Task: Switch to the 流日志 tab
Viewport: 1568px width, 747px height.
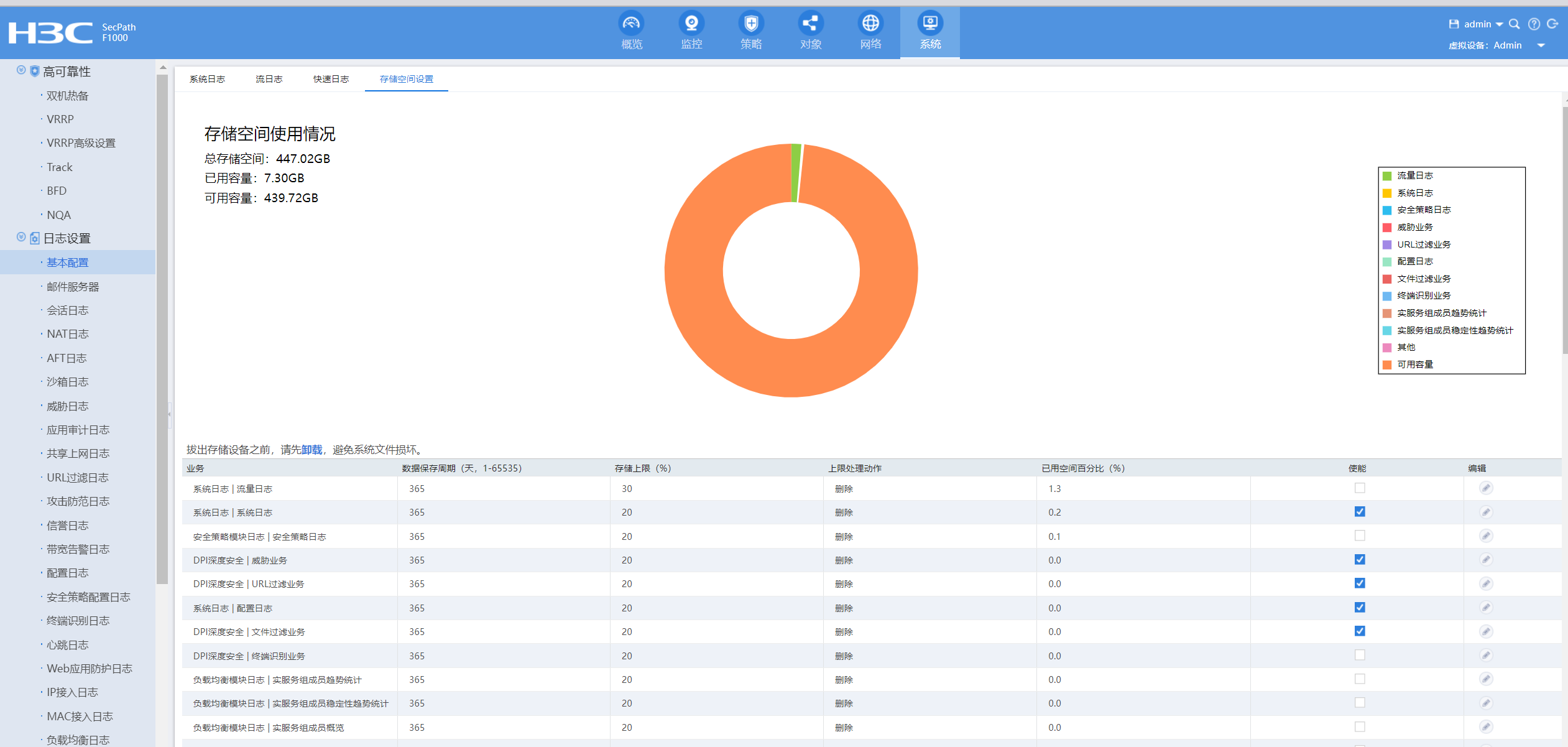Action: coord(269,79)
